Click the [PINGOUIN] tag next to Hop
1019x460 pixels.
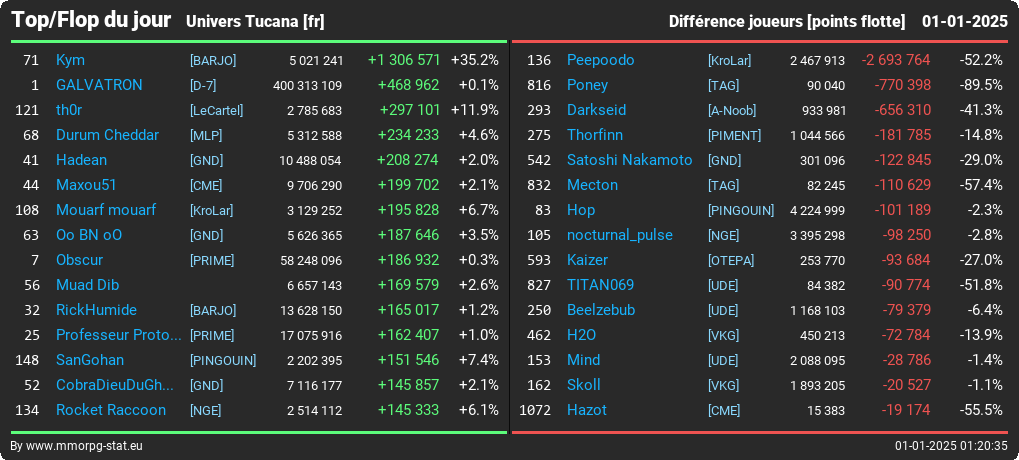[741, 211]
